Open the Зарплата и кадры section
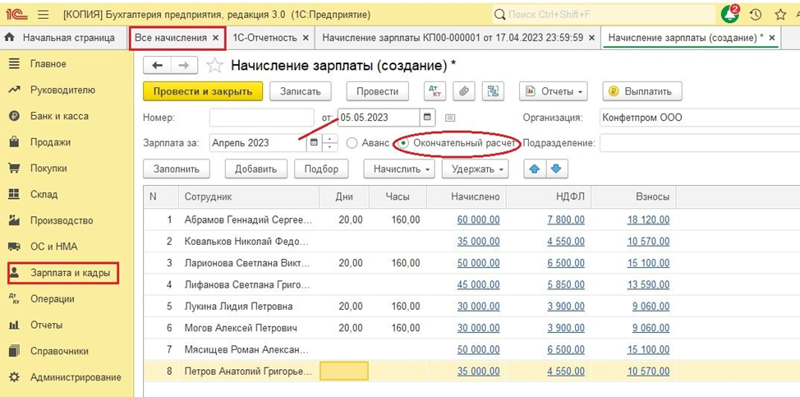The image size is (800, 397). 63,273
